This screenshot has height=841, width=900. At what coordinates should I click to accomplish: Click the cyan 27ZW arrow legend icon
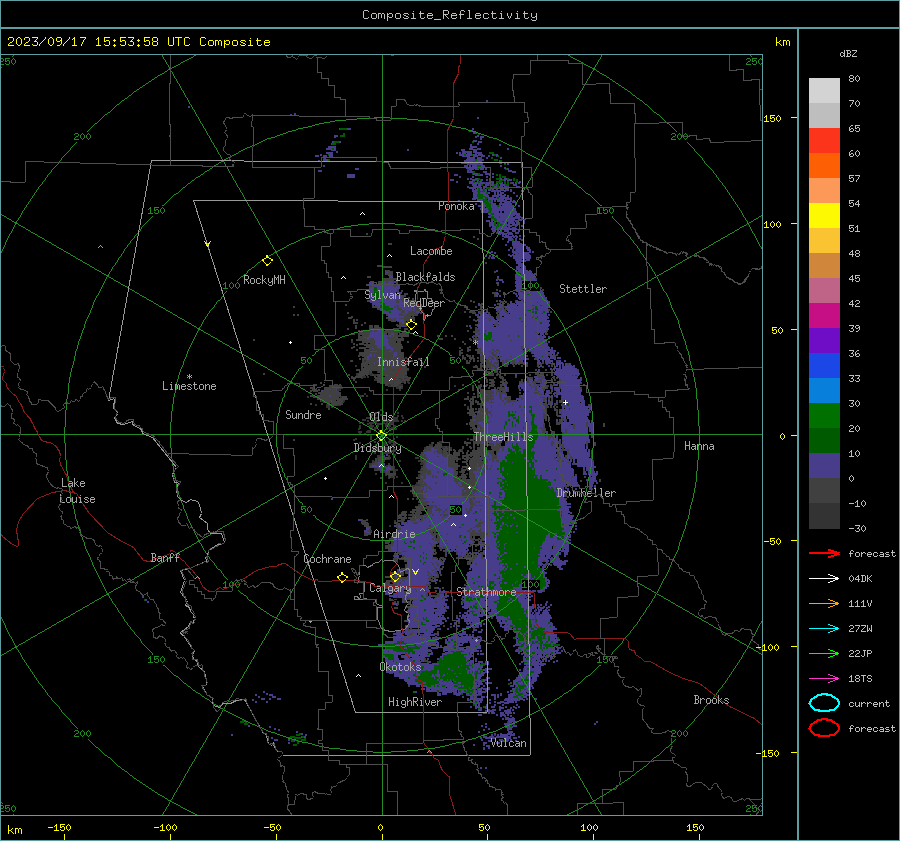point(824,629)
